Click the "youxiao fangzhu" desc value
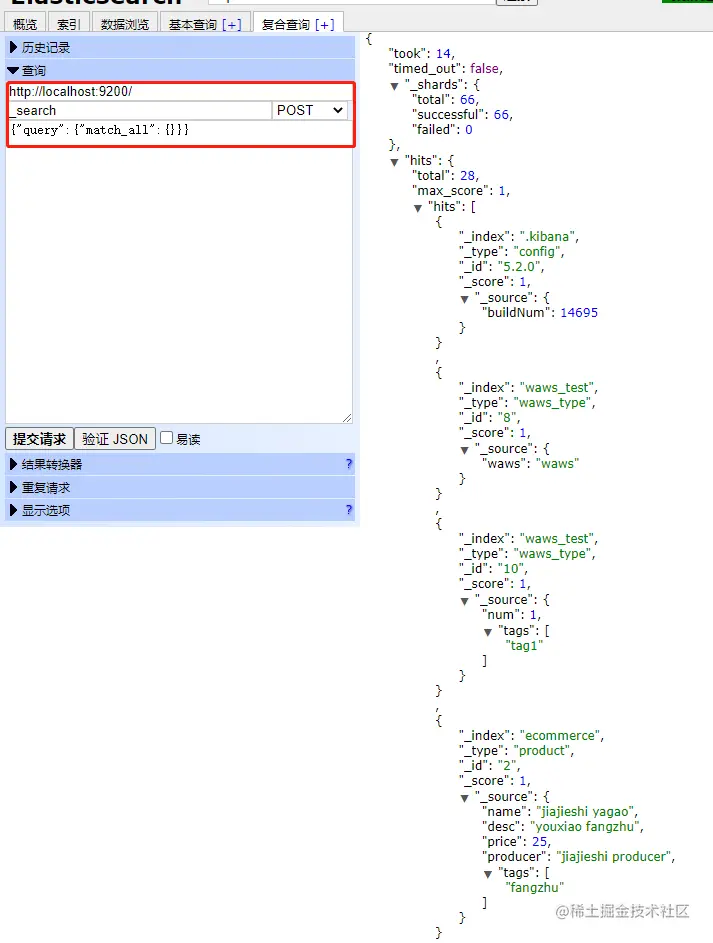 click(x=584, y=826)
